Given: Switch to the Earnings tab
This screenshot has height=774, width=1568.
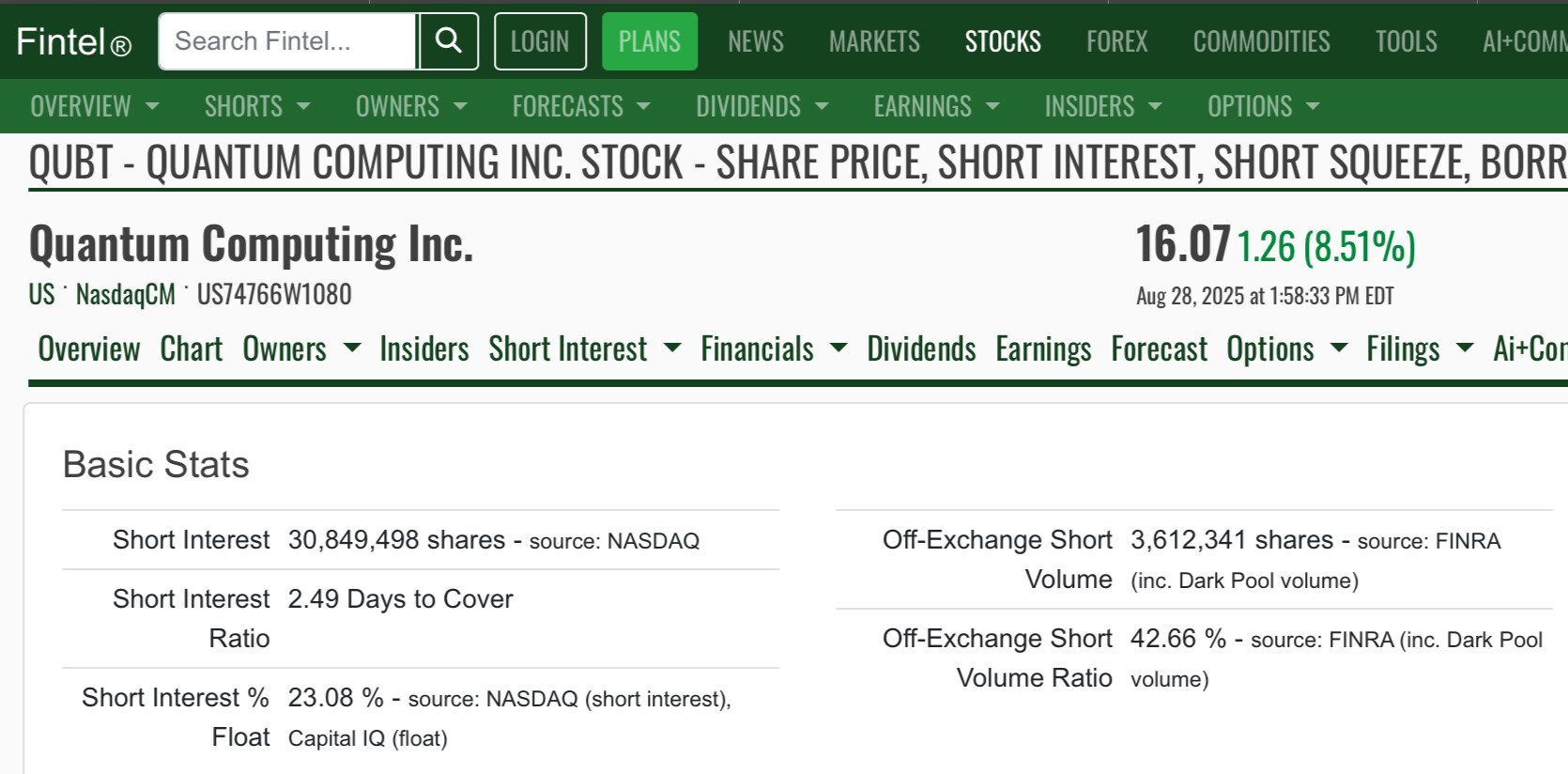Looking at the screenshot, I should coord(1043,348).
